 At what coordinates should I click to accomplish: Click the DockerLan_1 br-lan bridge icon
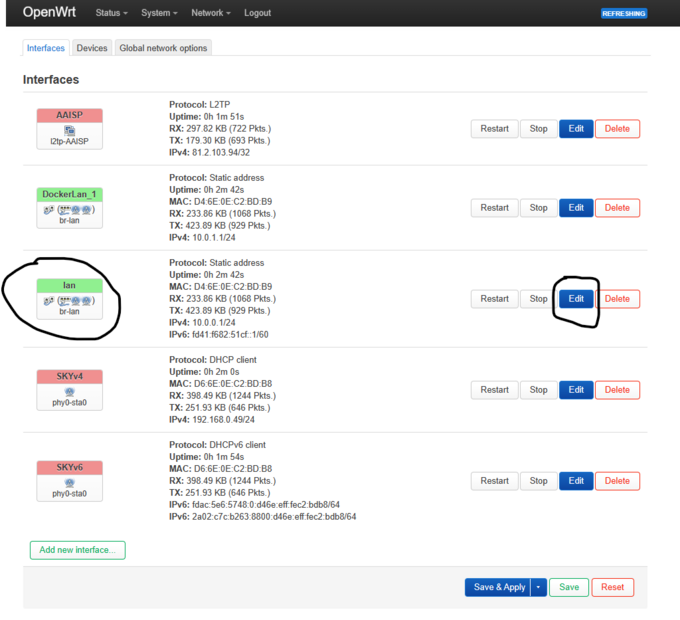click(x=69, y=210)
